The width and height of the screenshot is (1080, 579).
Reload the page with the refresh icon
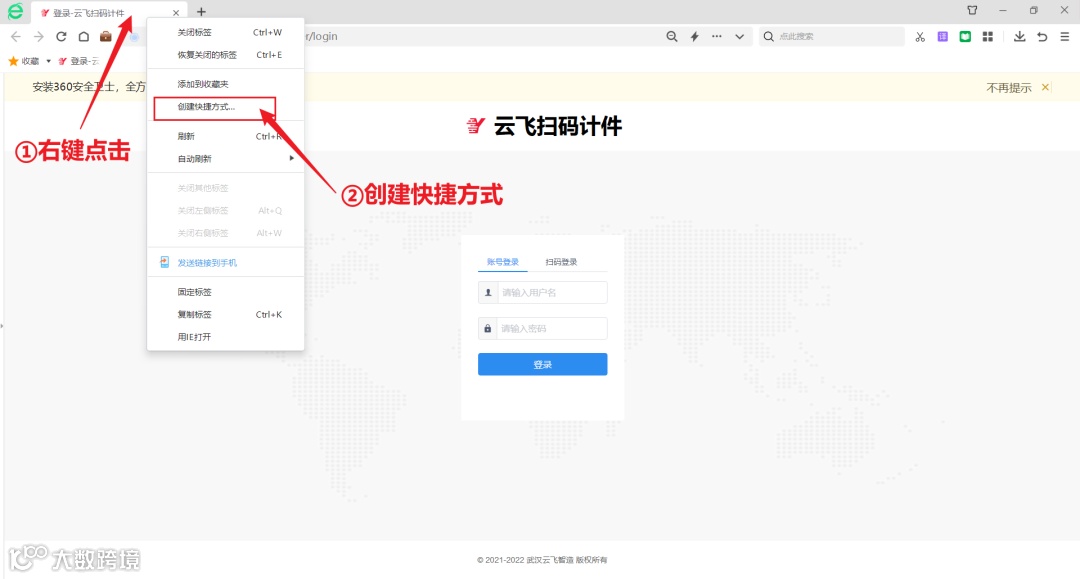click(61, 36)
